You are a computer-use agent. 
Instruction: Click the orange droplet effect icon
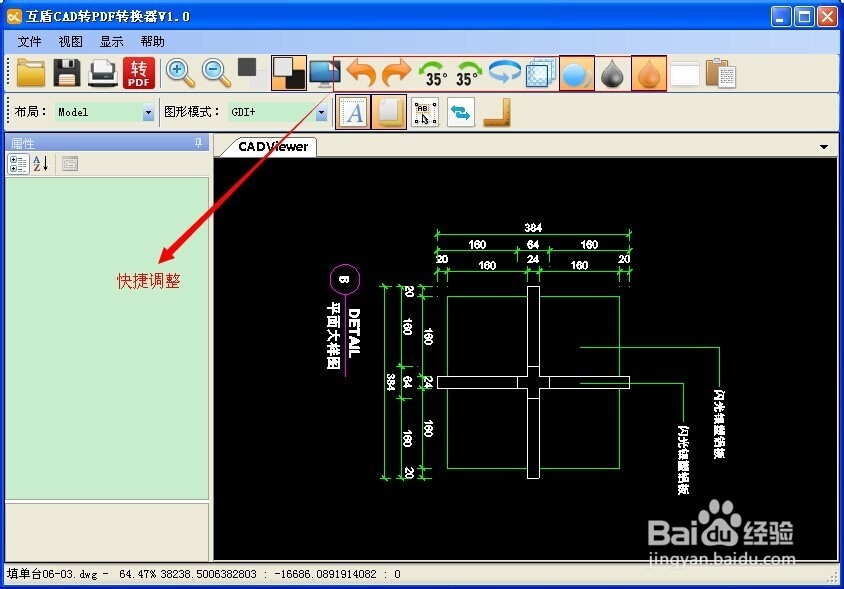648,72
